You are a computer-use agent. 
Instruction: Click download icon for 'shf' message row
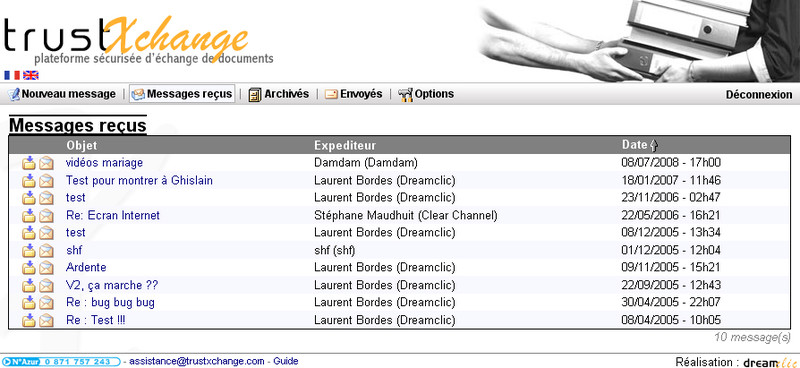click(29, 250)
